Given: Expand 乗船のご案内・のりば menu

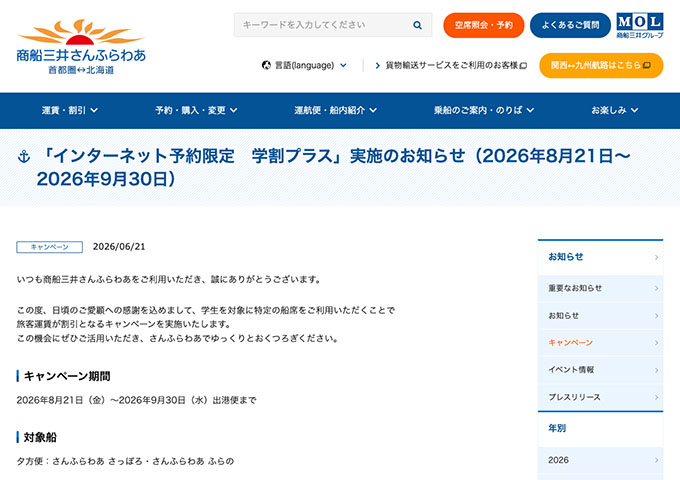Looking at the screenshot, I should (484, 110).
